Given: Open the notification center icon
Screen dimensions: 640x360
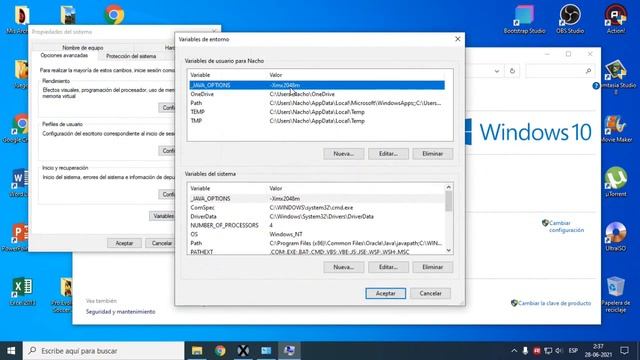Looking at the screenshot, I should tap(624, 351).
